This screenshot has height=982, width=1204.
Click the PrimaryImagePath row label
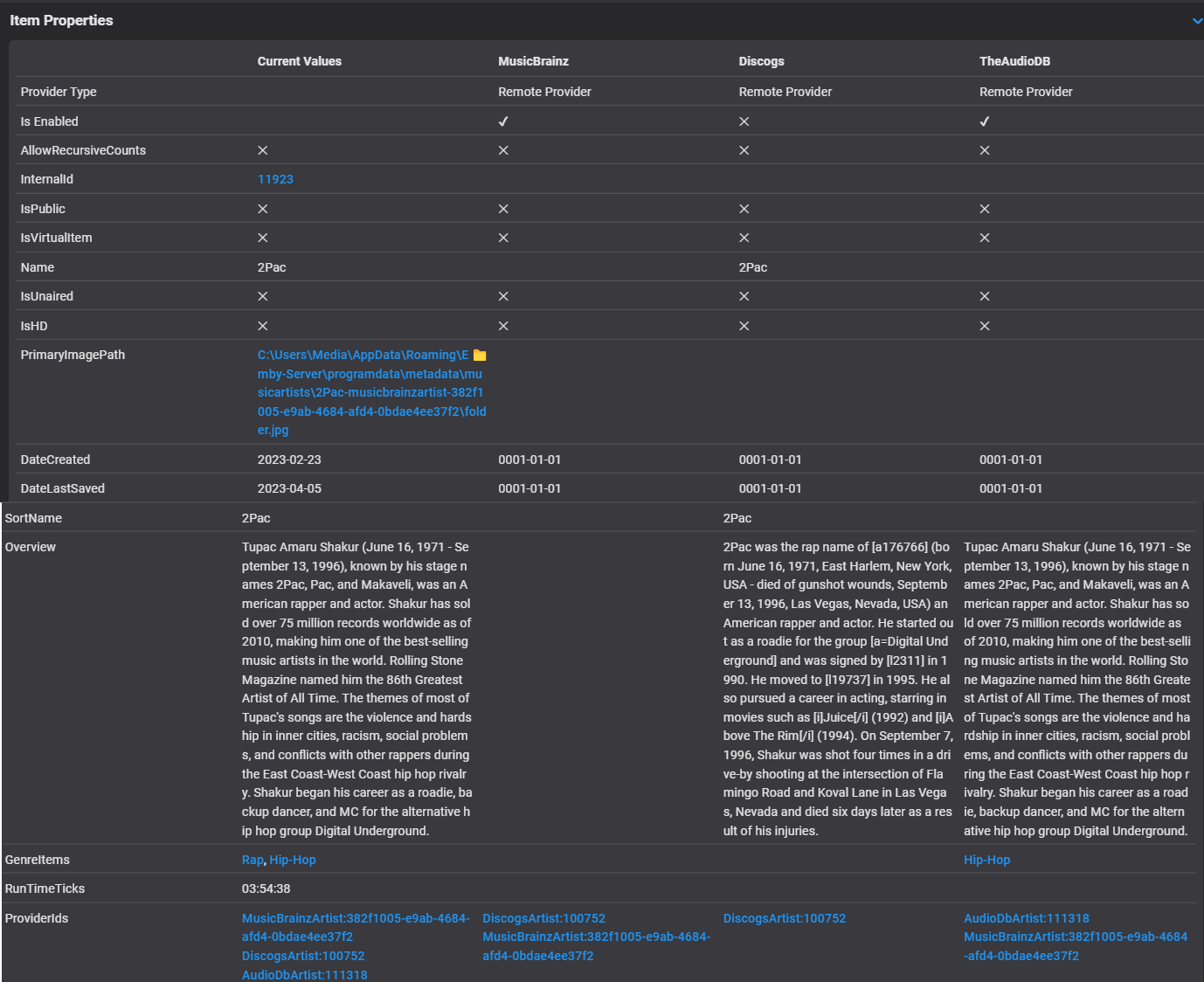pyautogui.click(x=73, y=355)
